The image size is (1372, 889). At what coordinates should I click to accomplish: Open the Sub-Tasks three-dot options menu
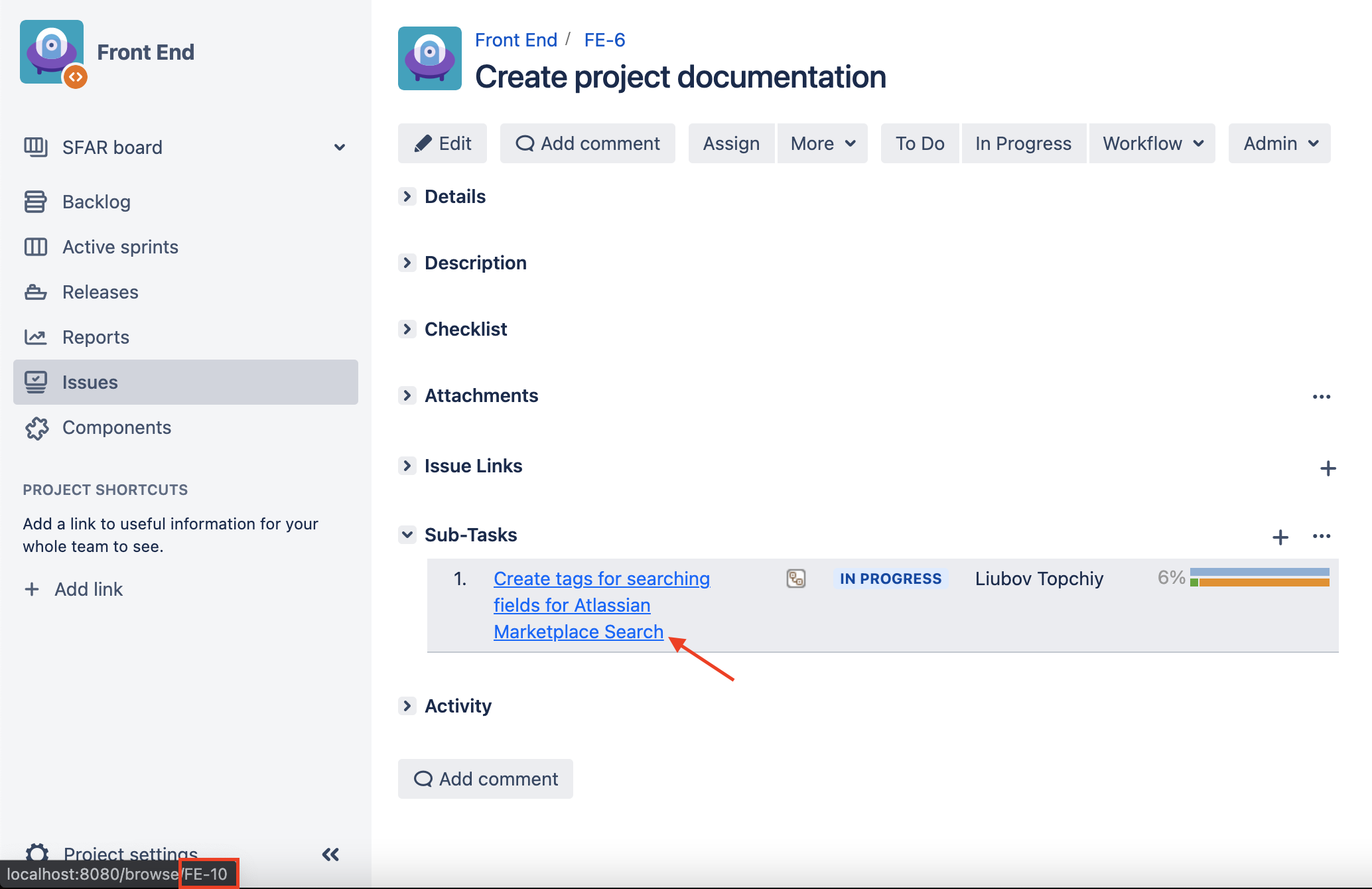(1321, 536)
